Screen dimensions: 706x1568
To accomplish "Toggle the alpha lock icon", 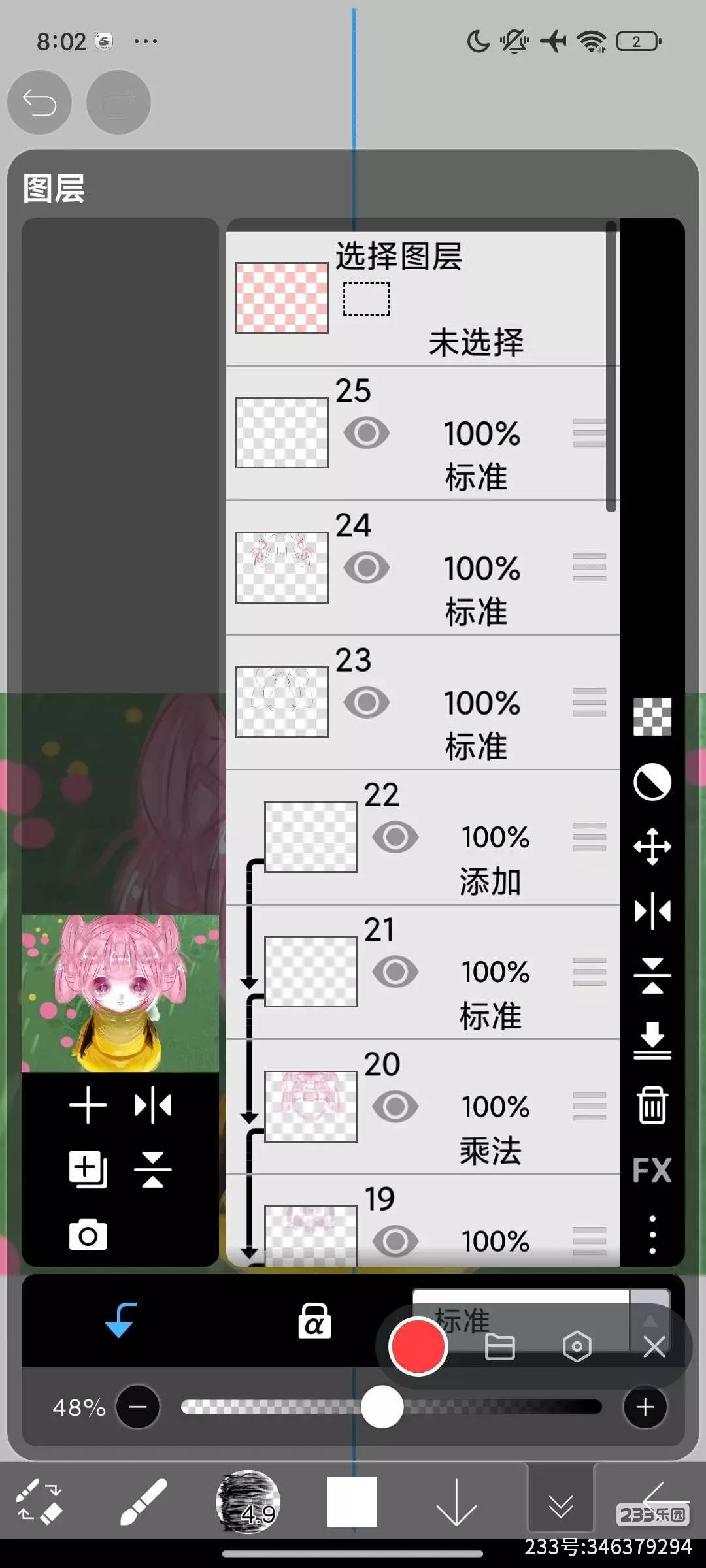I will (x=314, y=1320).
